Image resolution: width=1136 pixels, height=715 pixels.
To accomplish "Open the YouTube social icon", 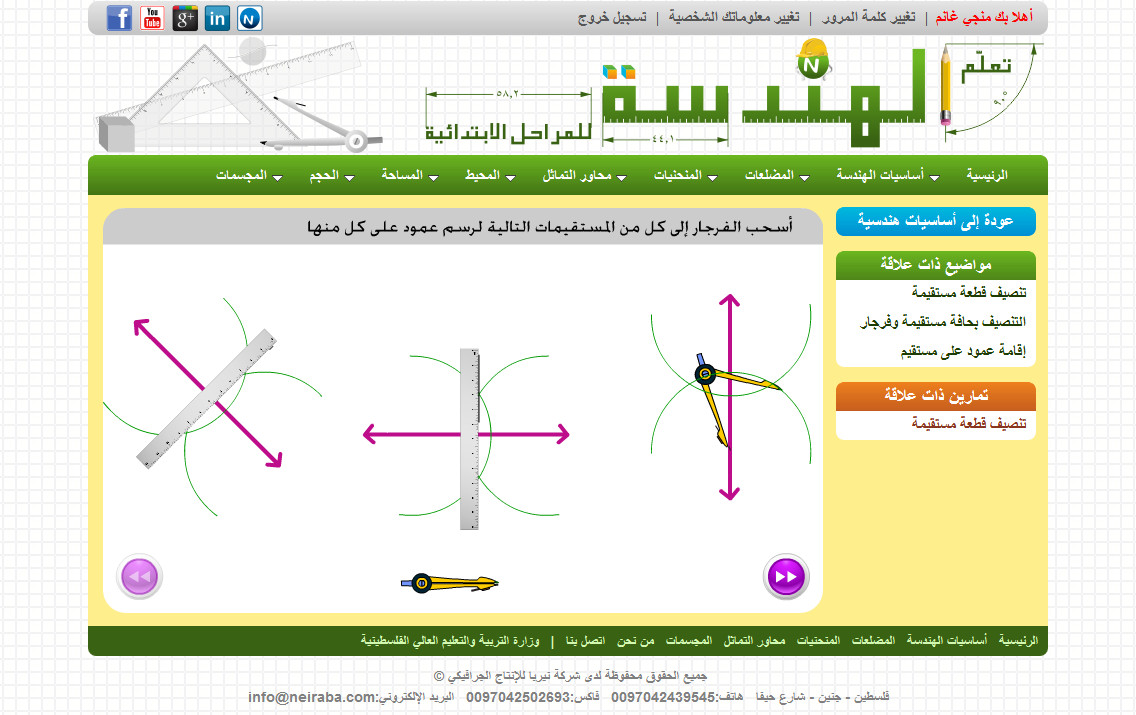I will click(152, 18).
